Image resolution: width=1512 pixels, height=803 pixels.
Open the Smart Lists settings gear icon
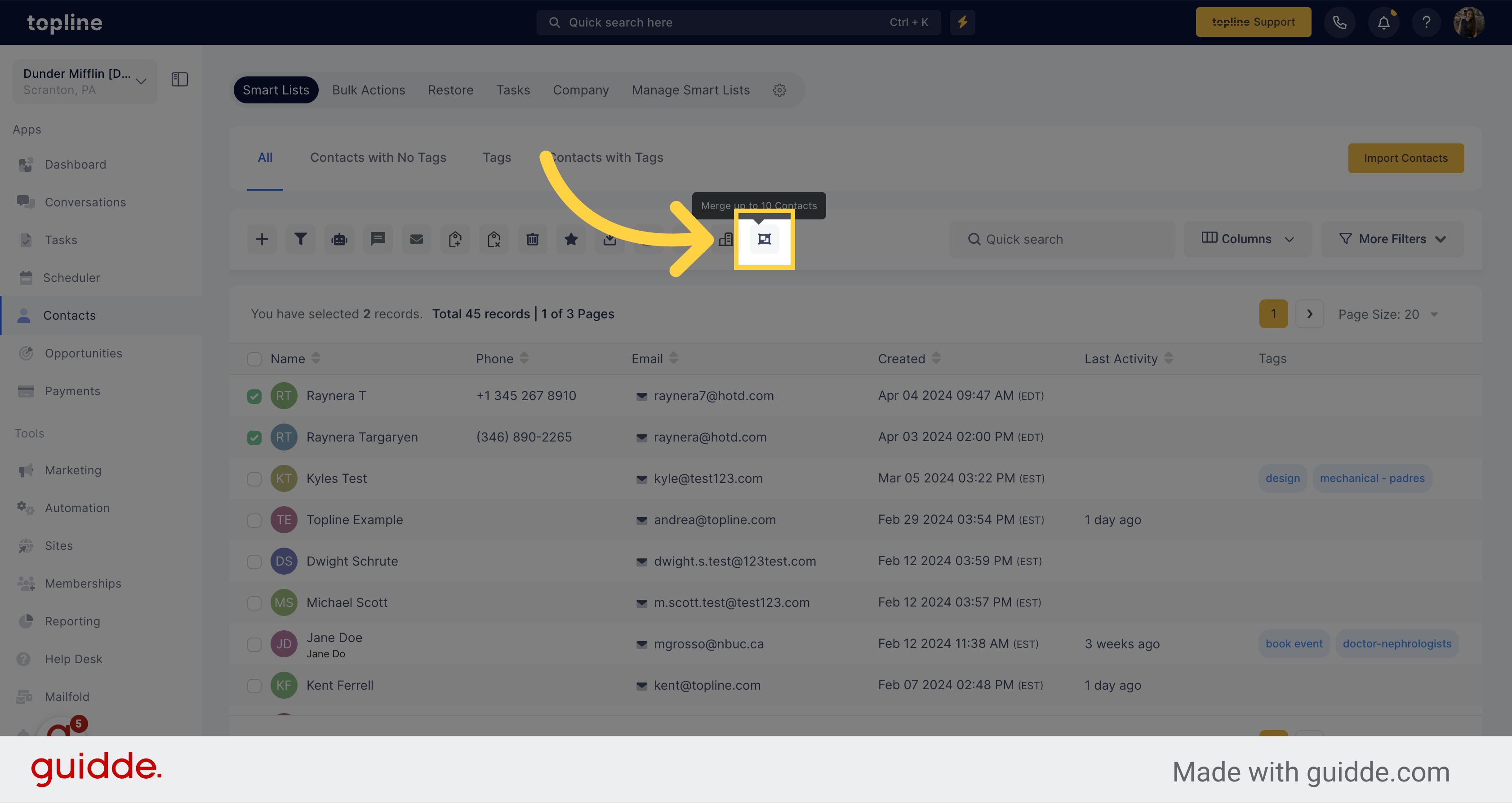[x=779, y=90]
